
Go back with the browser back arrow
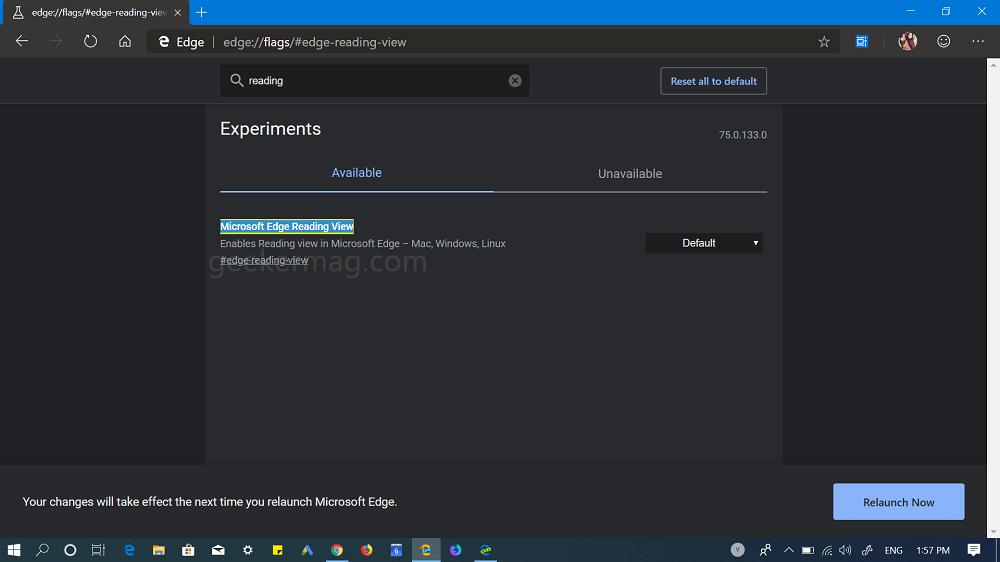click(x=22, y=41)
